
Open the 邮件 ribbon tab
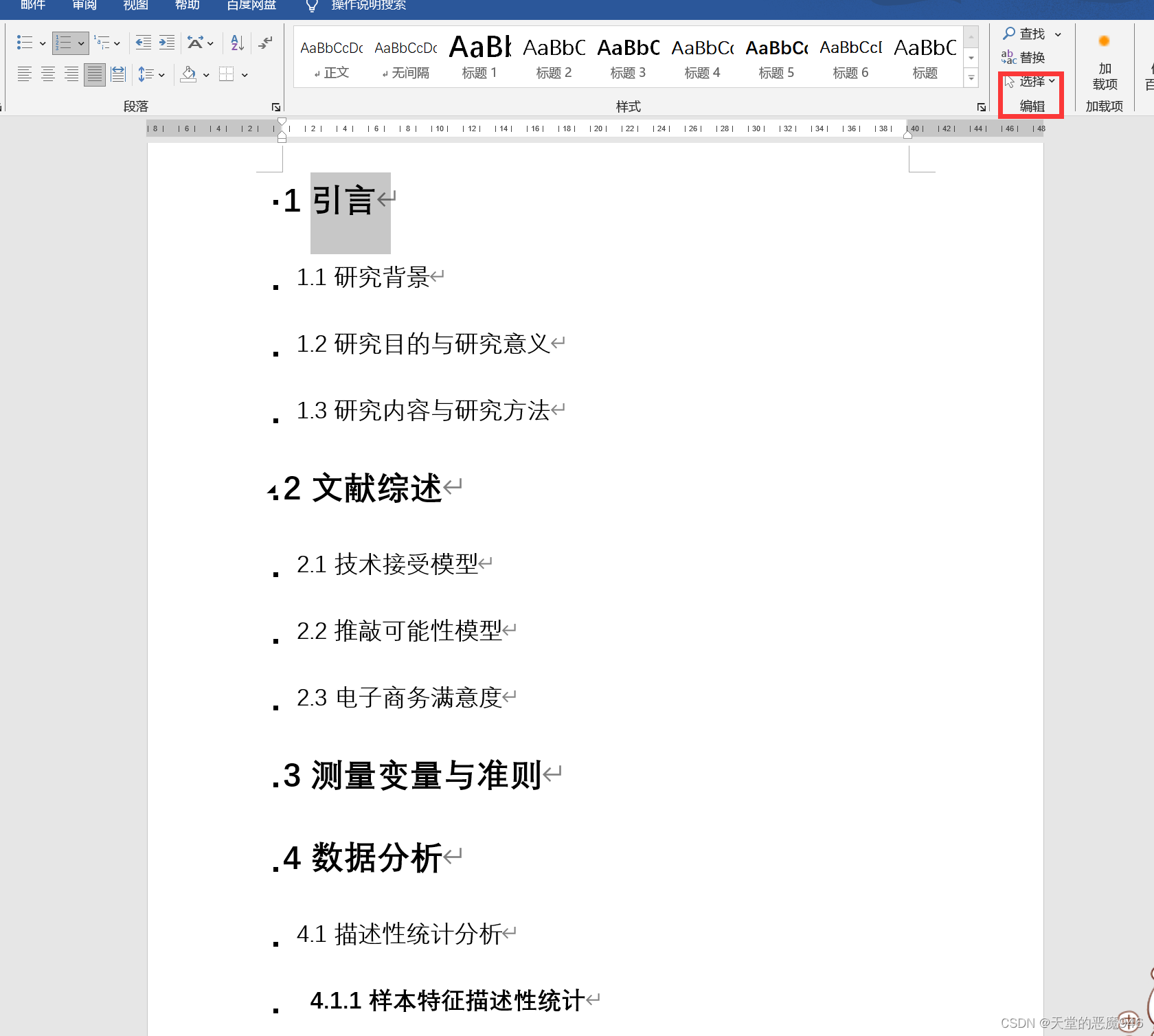33,5
